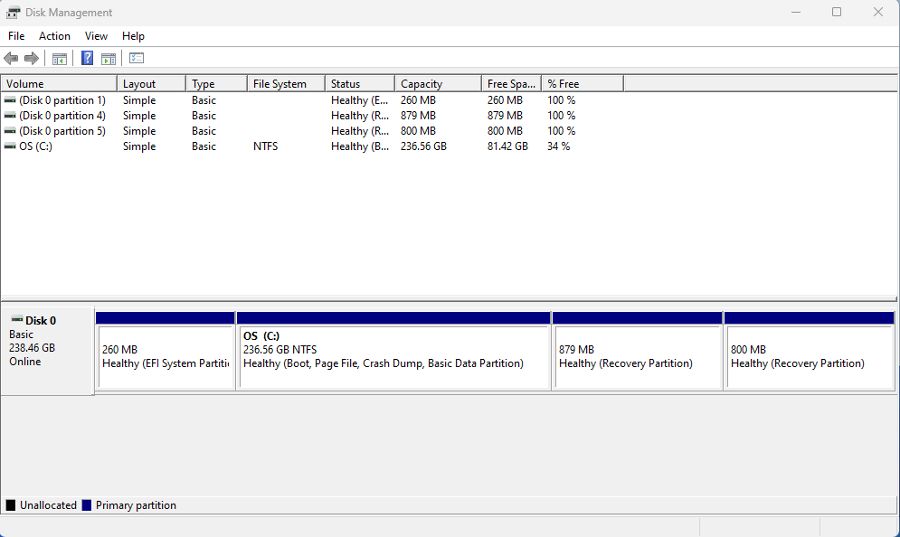This screenshot has width=900, height=537.
Task: Click the Disk Management title bar icon
Action: (14, 13)
